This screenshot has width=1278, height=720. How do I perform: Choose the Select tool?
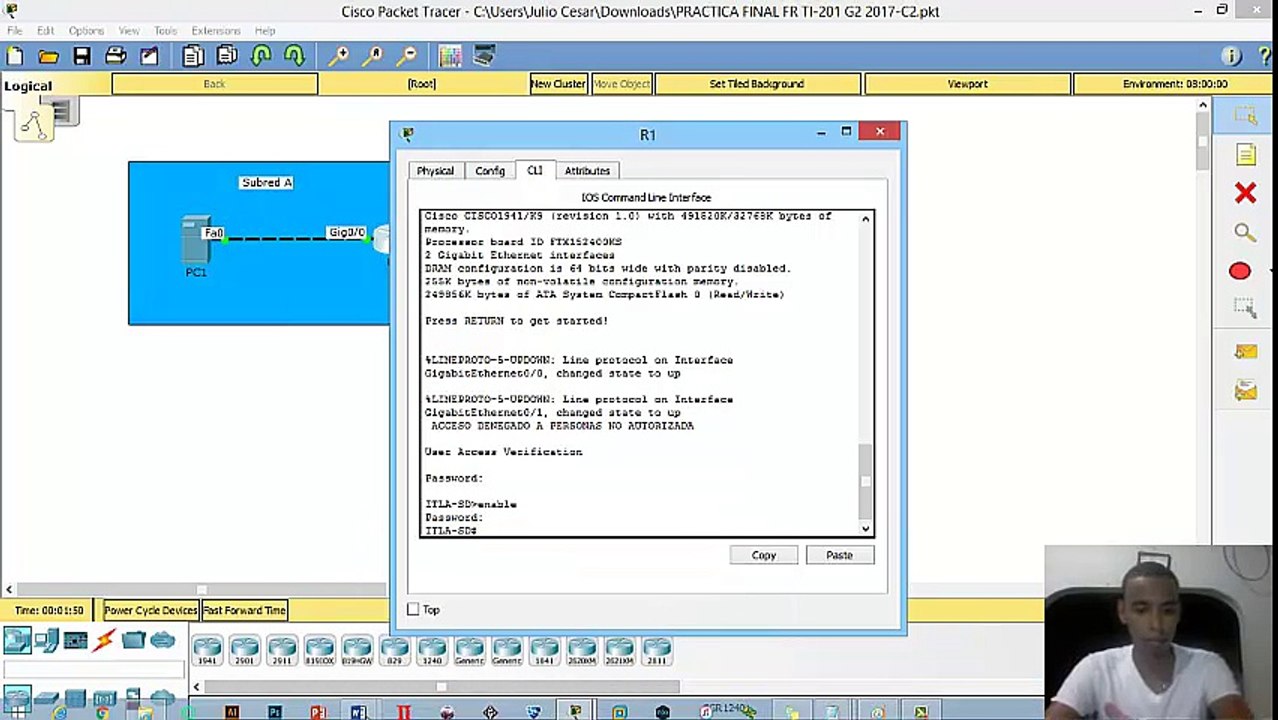[x=1245, y=117]
